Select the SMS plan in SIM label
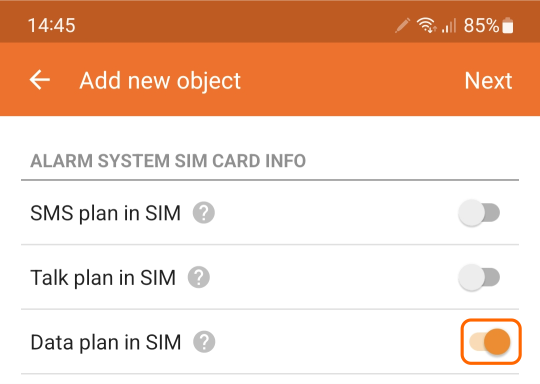Screen dimensions: 540x384 pyautogui.click(x=105, y=213)
